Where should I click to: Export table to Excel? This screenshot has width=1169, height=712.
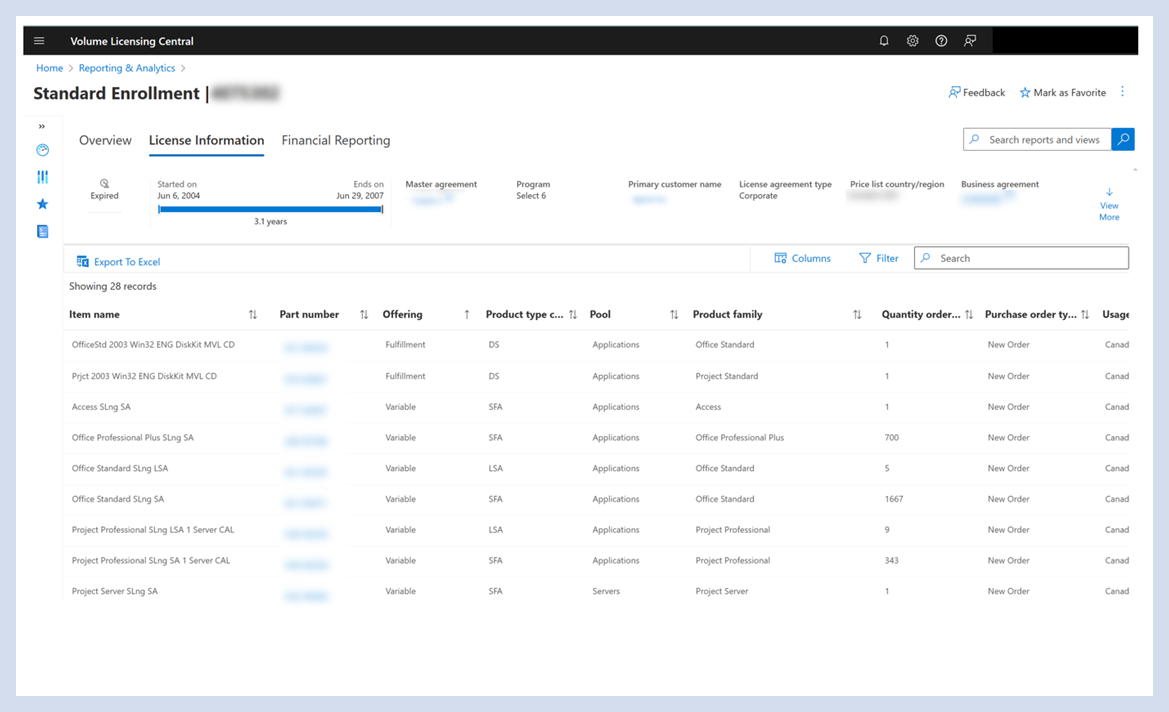119,262
